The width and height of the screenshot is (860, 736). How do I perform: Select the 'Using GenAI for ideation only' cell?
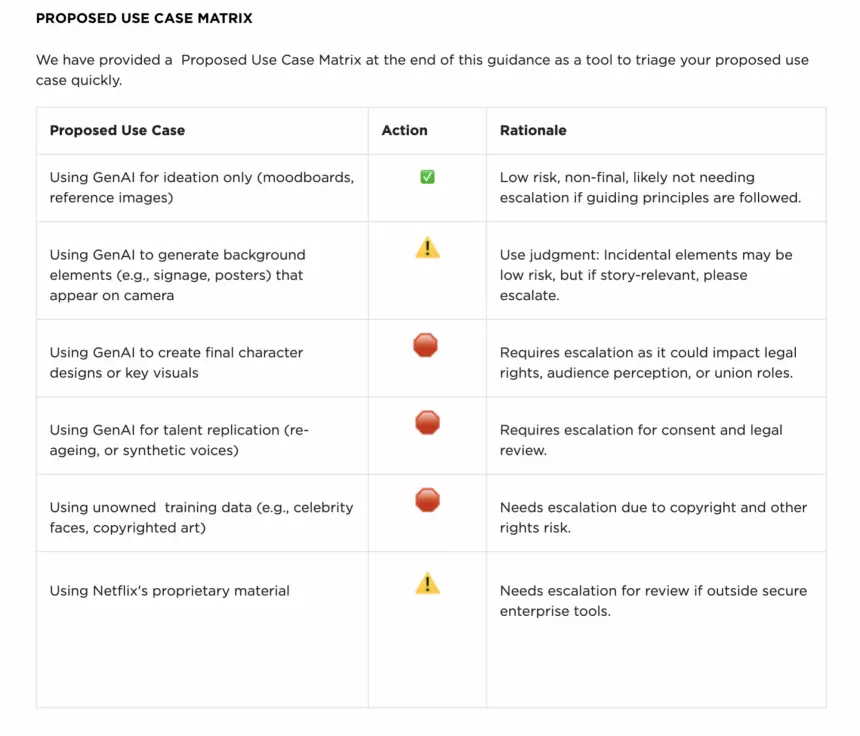click(x=202, y=187)
